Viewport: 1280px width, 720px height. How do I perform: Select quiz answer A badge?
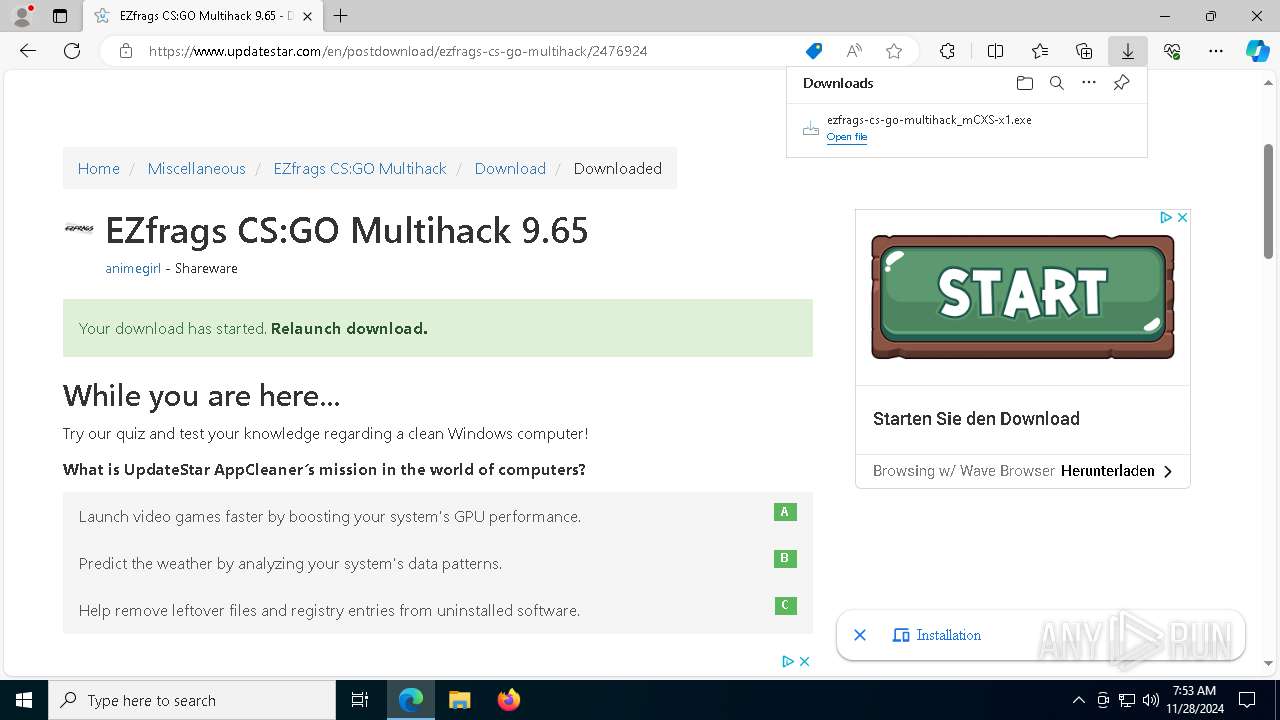(785, 512)
